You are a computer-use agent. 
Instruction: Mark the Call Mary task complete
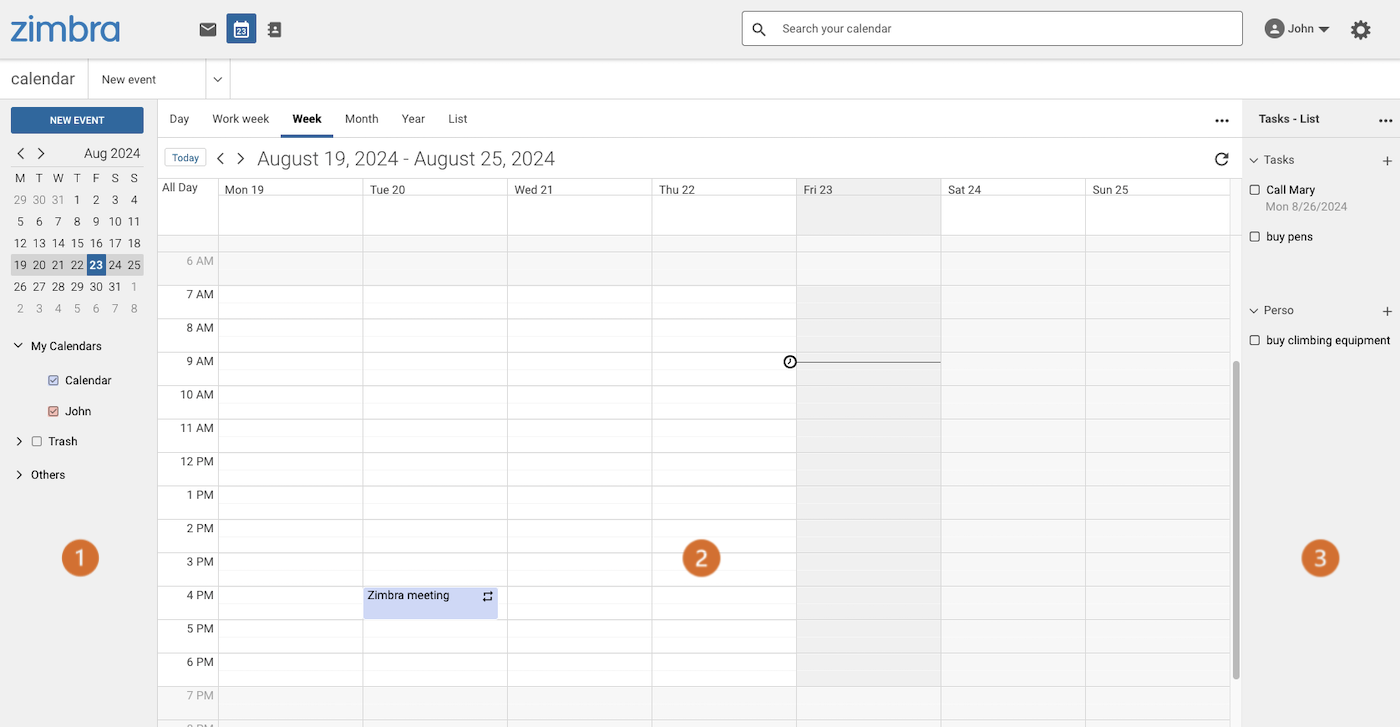(1254, 190)
